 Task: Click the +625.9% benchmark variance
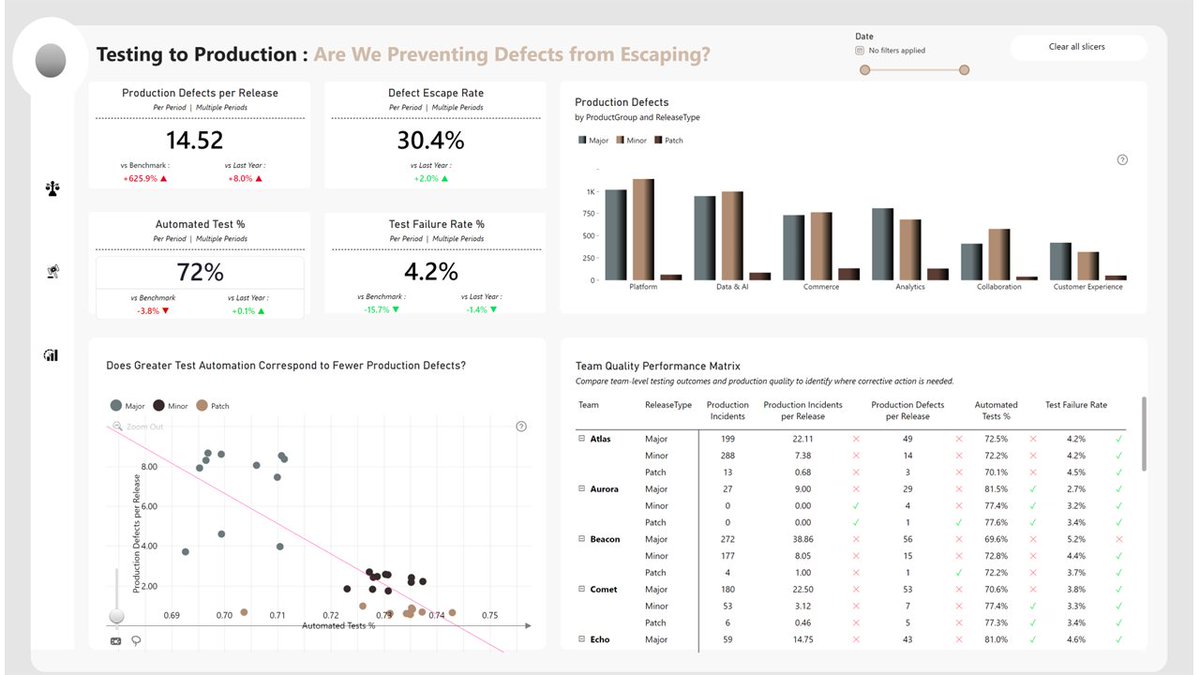click(x=146, y=179)
